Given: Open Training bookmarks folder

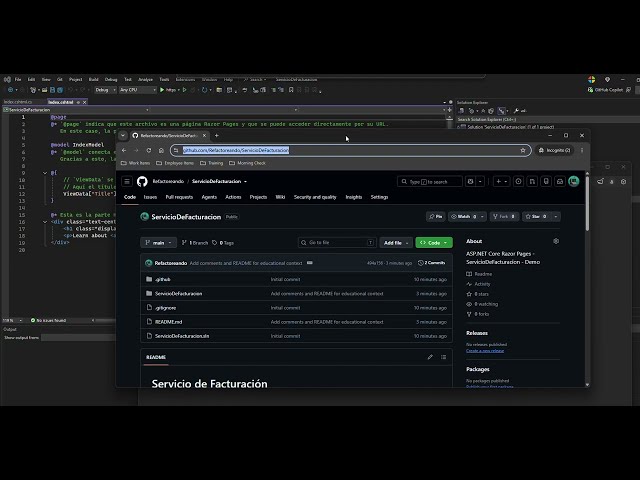Looking at the screenshot, I should point(211,163).
